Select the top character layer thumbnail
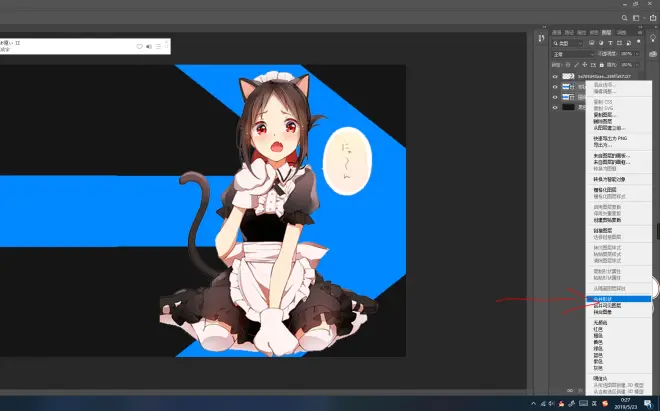Viewport: 660px width, 411px height. (568, 76)
